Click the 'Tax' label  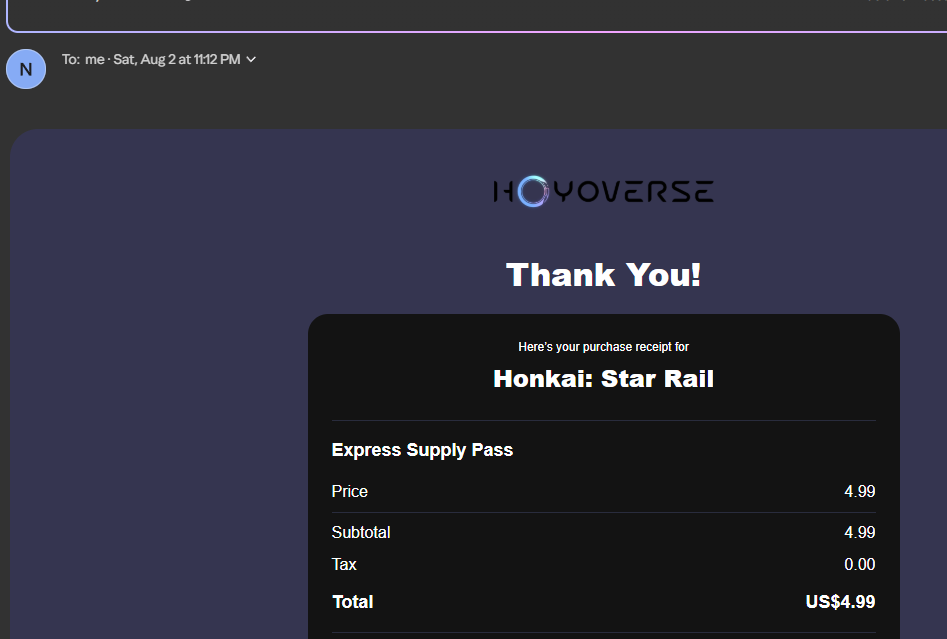[x=344, y=564]
